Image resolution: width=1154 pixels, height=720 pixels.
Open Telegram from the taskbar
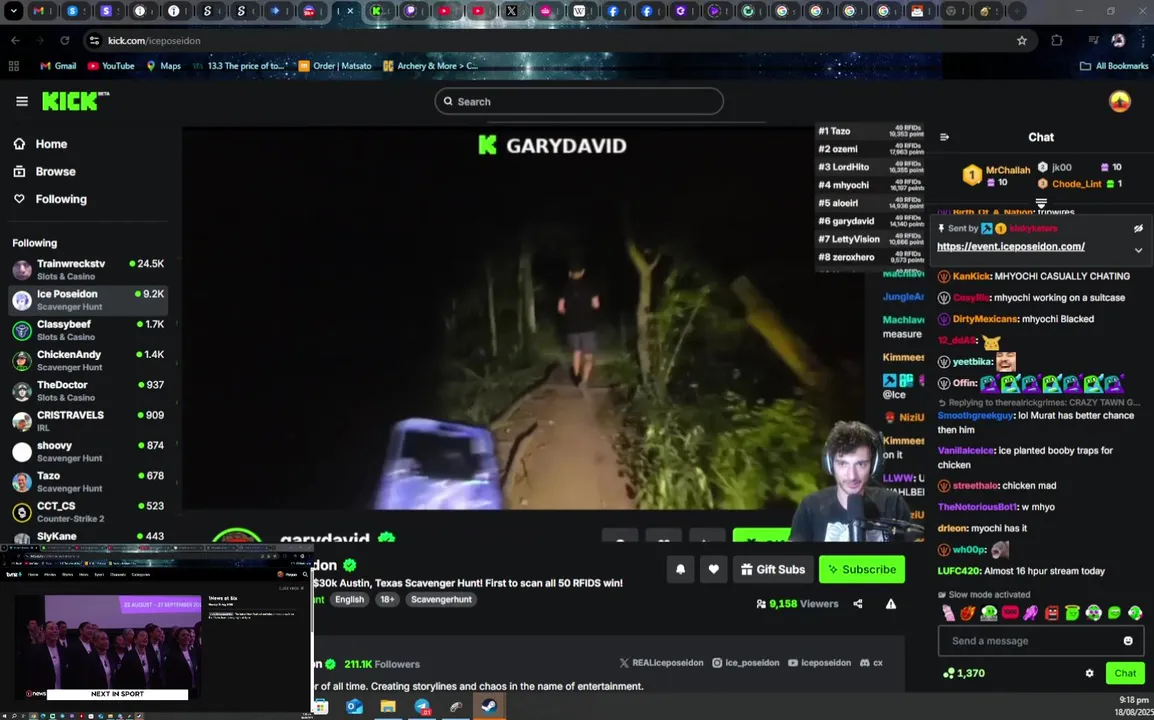coord(422,707)
